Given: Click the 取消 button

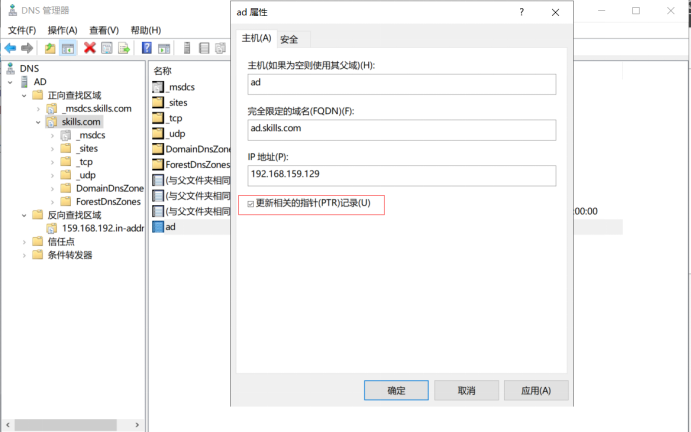Looking at the screenshot, I should click(466, 390).
